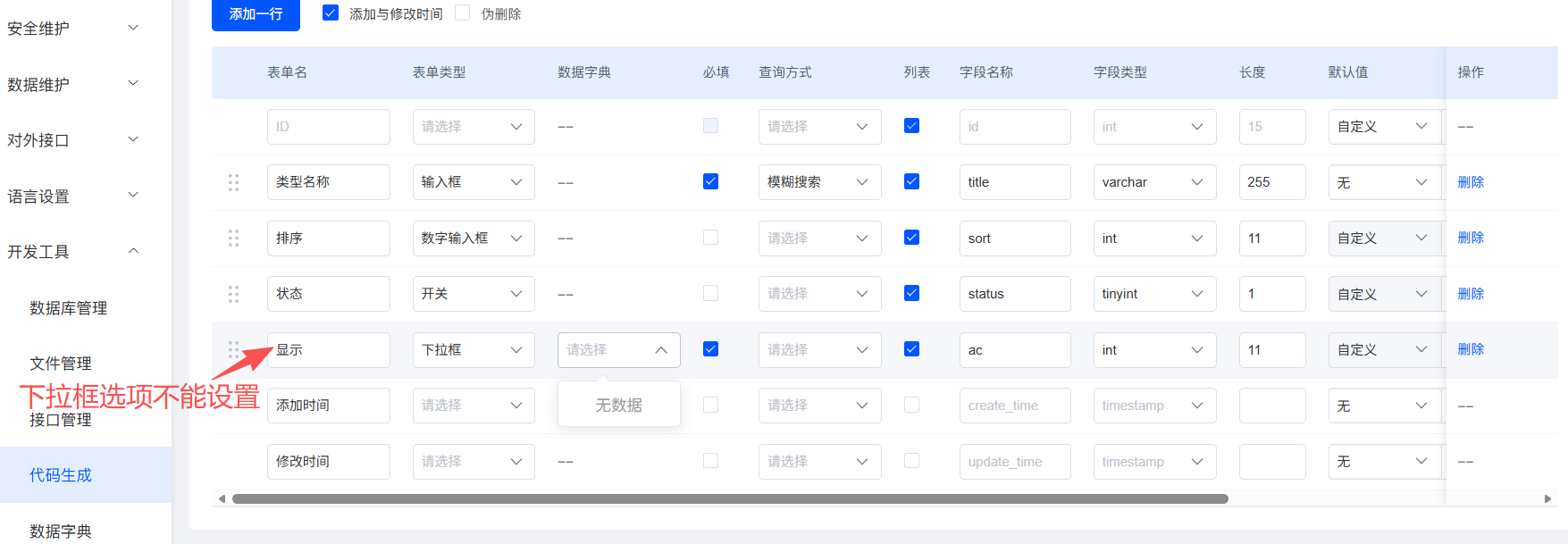Select 数据字典 sidebar menu item

click(61, 531)
